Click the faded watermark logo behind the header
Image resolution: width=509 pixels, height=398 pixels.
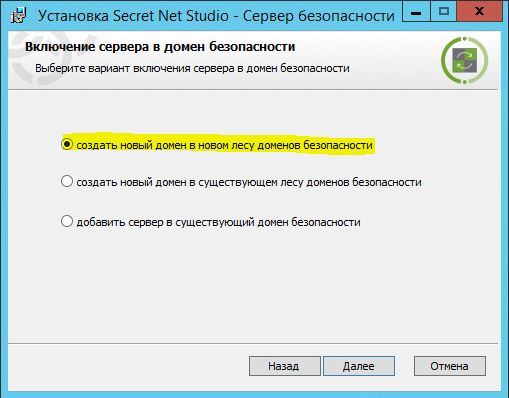click(40, 58)
